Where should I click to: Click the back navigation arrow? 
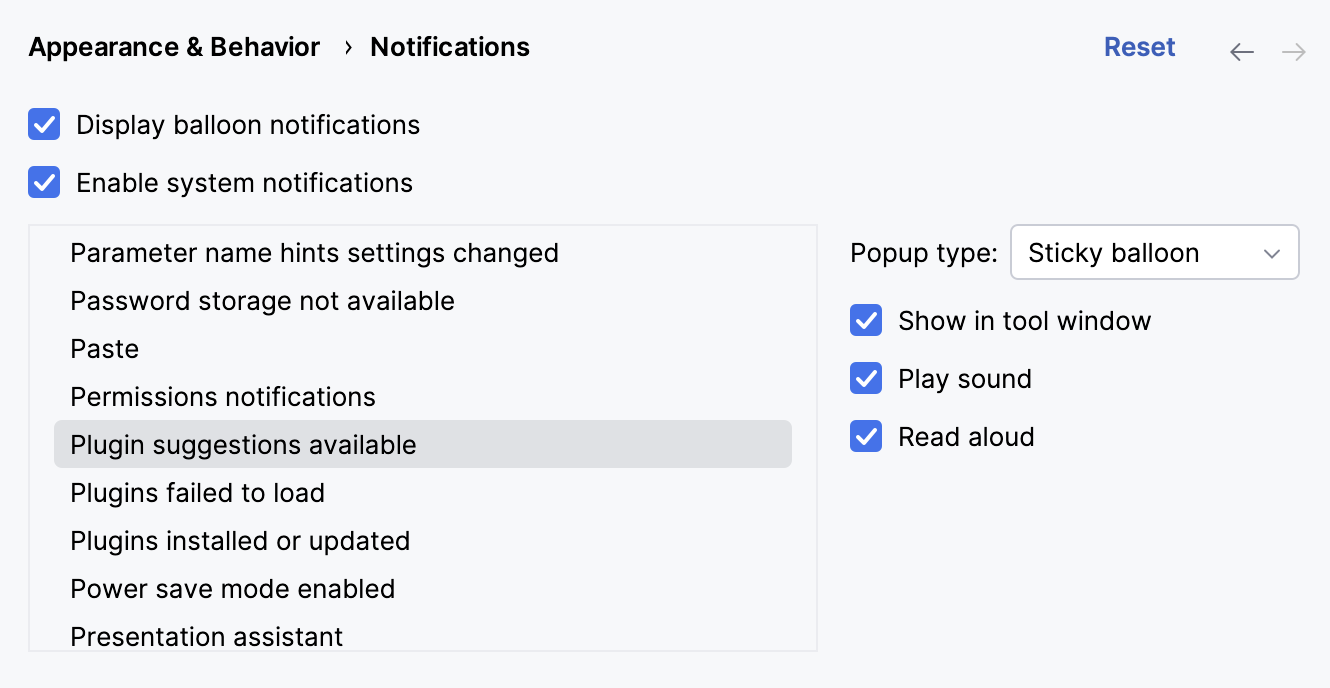tap(1242, 51)
